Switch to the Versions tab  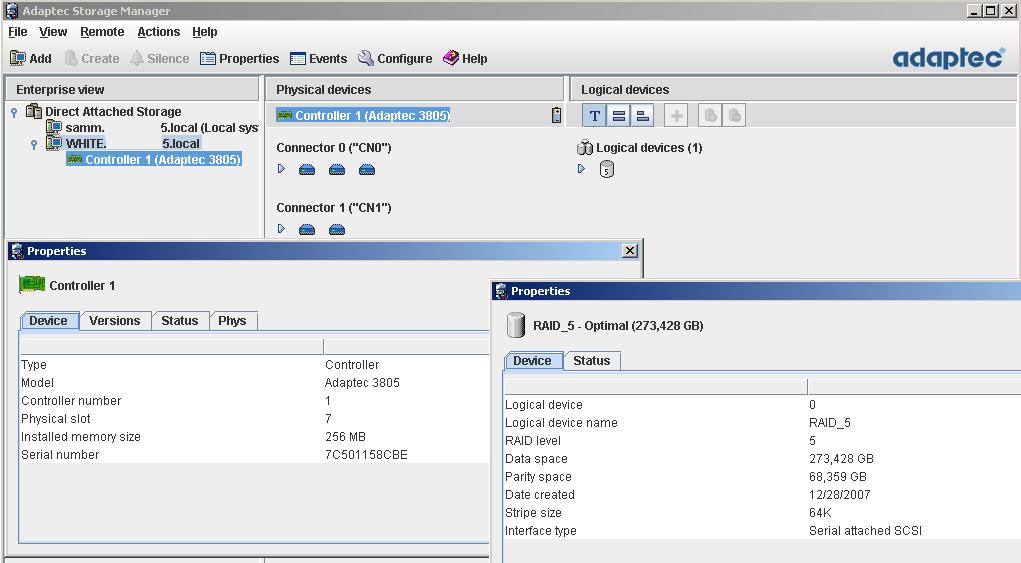click(x=115, y=321)
